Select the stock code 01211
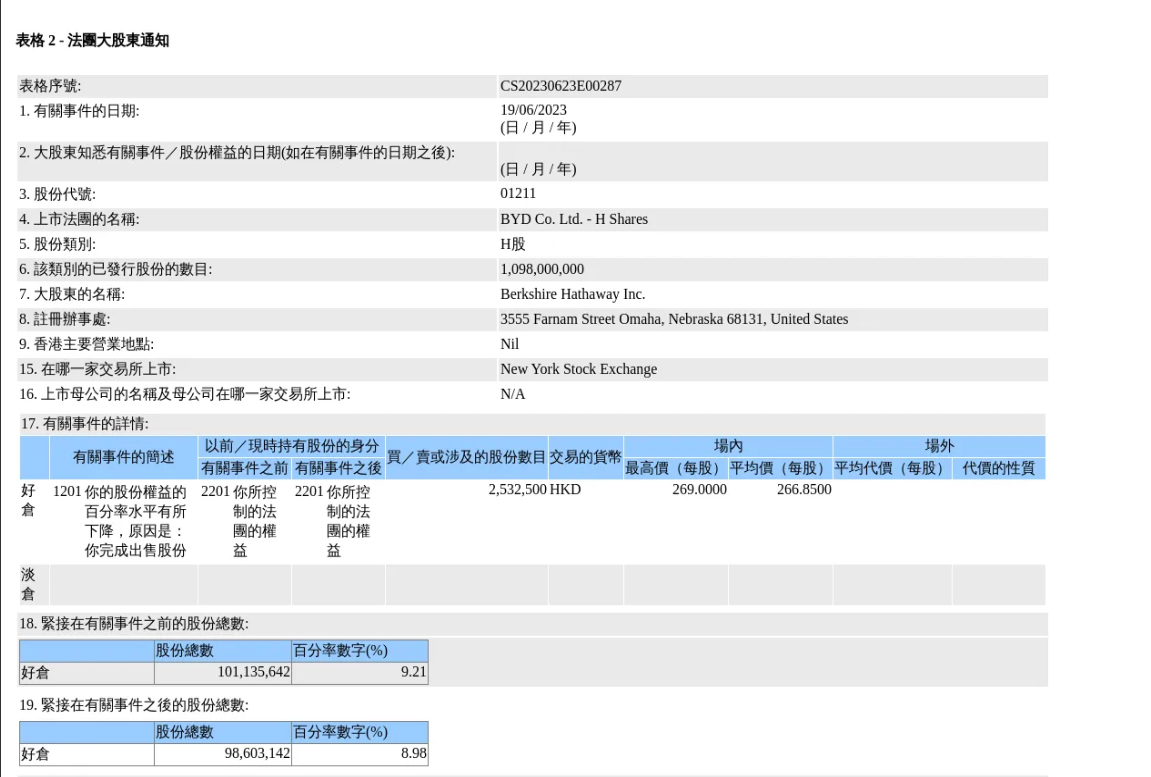 point(518,194)
